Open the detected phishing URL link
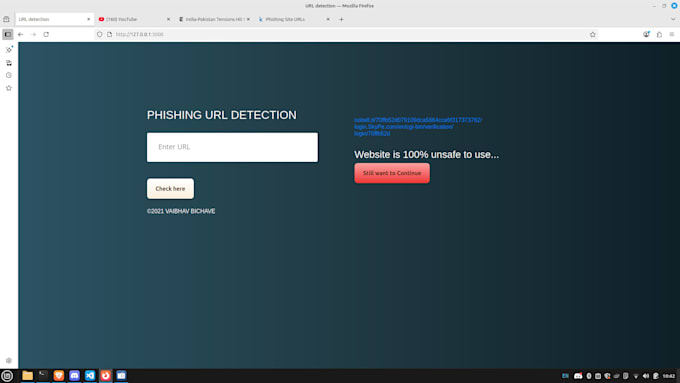Viewport: 680px width, 383px height. click(x=418, y=127)
